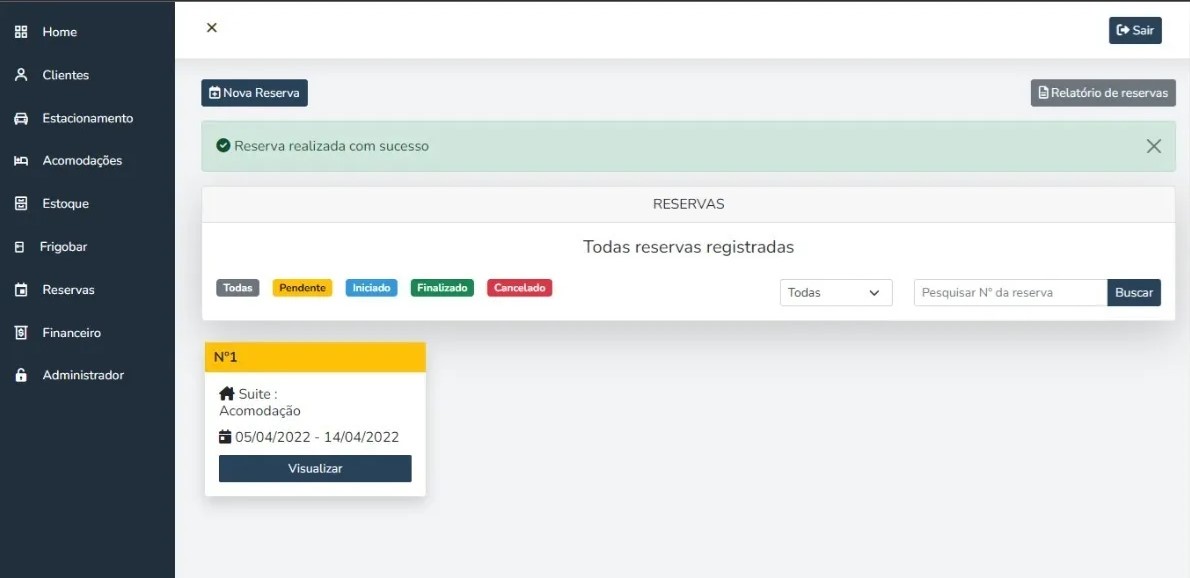Toggle the Cancelado status filter
Screen dimensions: 1190x578
[519, 287]
